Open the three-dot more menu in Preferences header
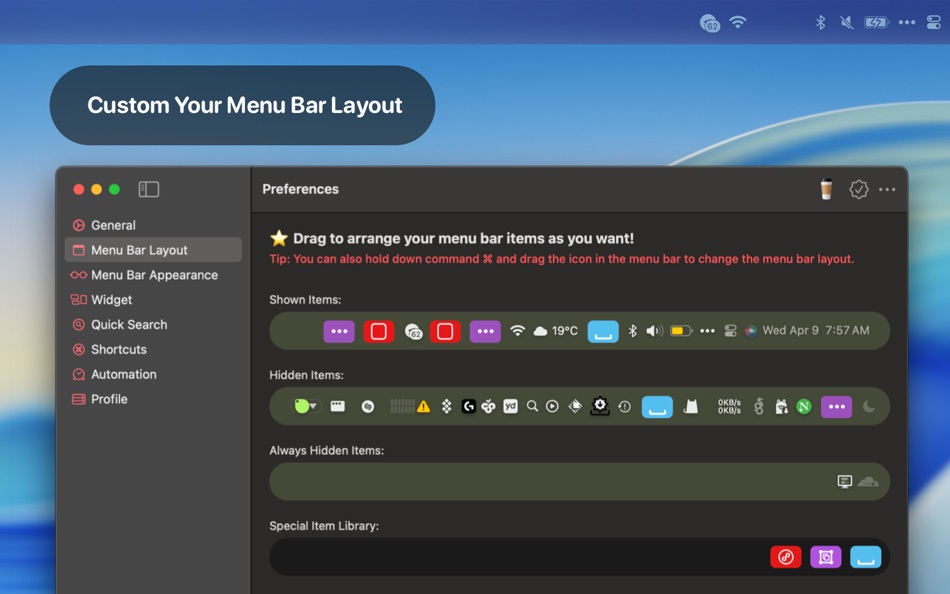This screenshot has height=594, width=950. tap(887, 189)
